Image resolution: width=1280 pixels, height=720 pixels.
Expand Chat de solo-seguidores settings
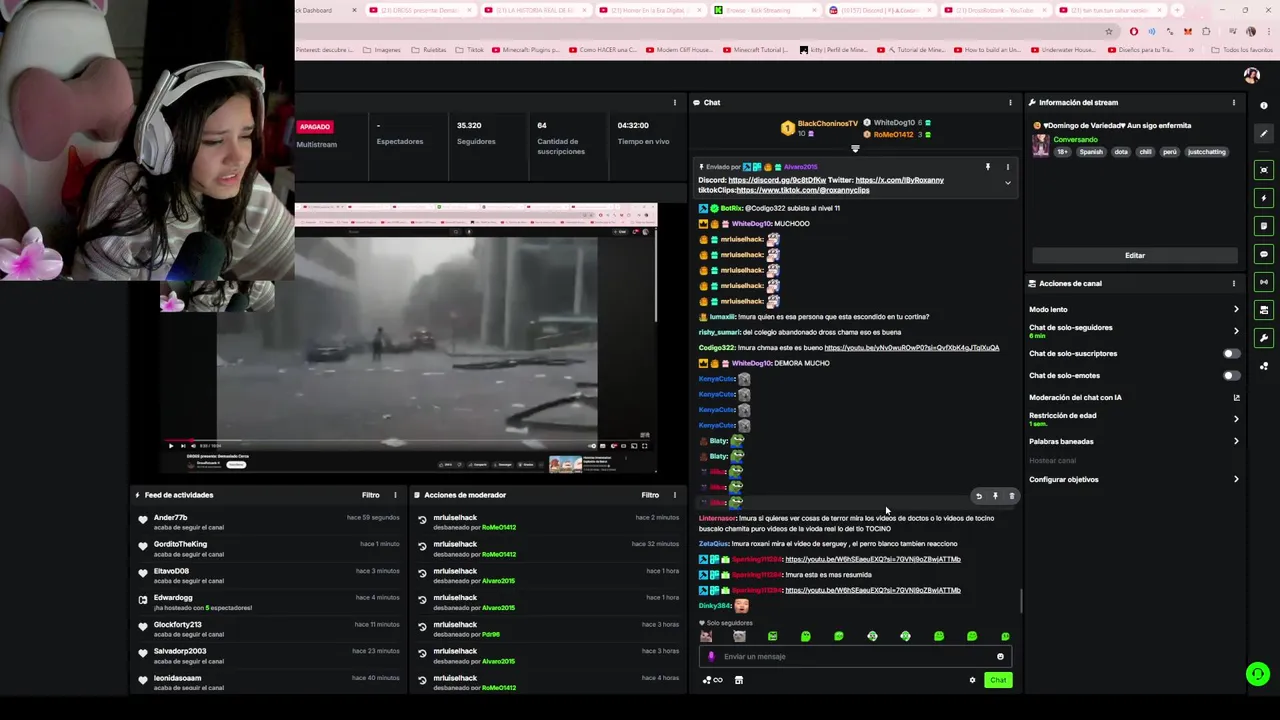point(1236,331)
